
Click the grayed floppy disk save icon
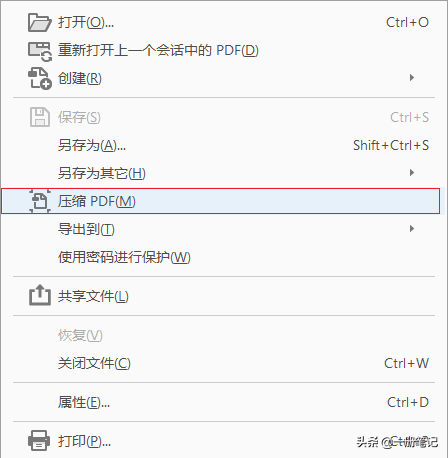pyautogui.click(x=40, y=117)
